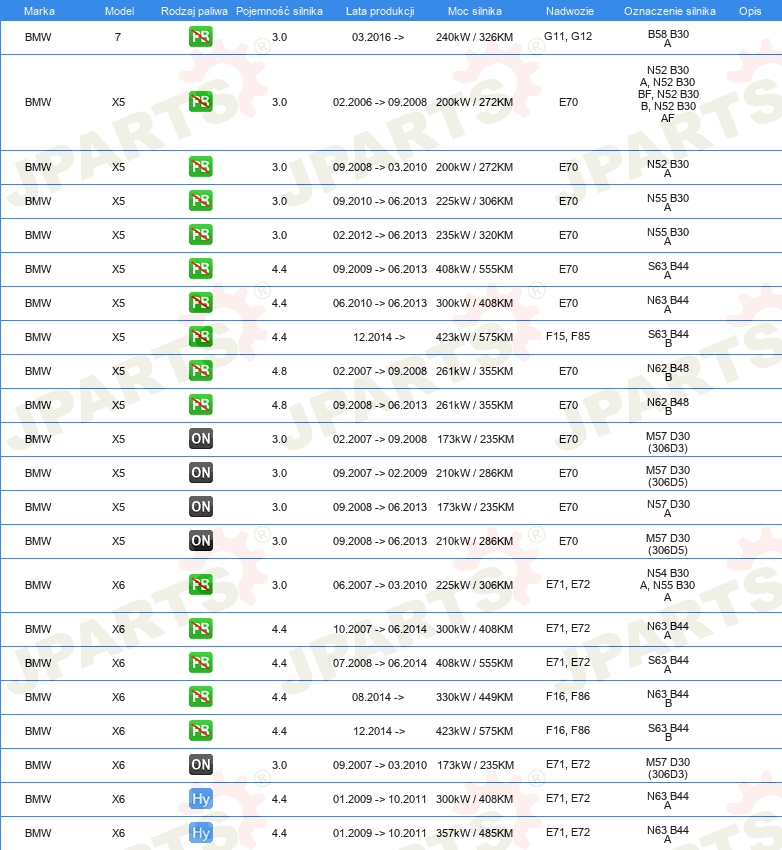Screen dimensions: 782x850
Task: Click the 225kW / 306KM cell in X5 row
Action: click(x=474, y=201)
